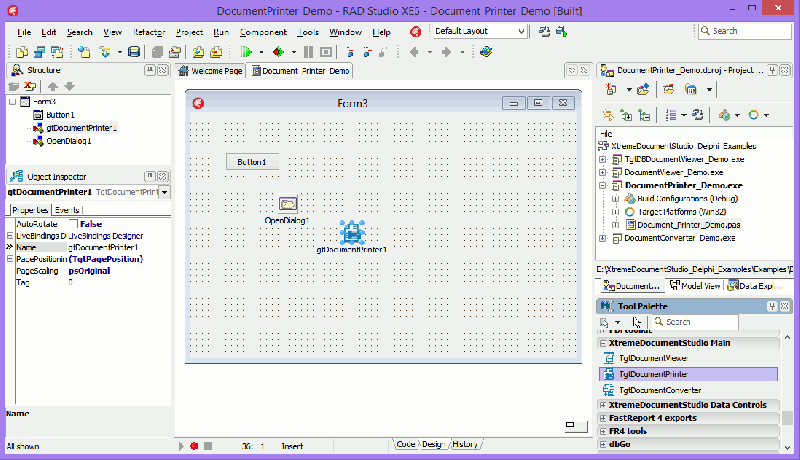
Task: Click the Step Over debug icon
Action: tap(367, 52)
